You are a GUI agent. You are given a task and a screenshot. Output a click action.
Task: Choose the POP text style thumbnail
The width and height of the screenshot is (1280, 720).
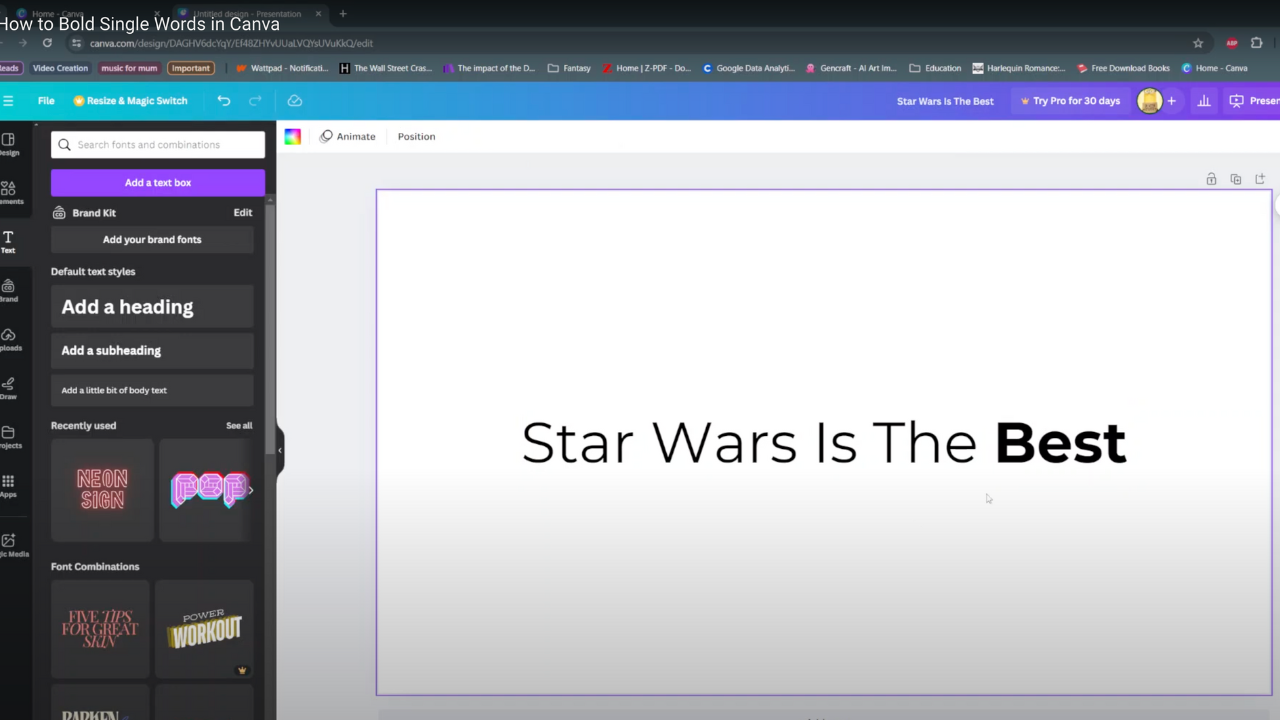coord(206,490)
